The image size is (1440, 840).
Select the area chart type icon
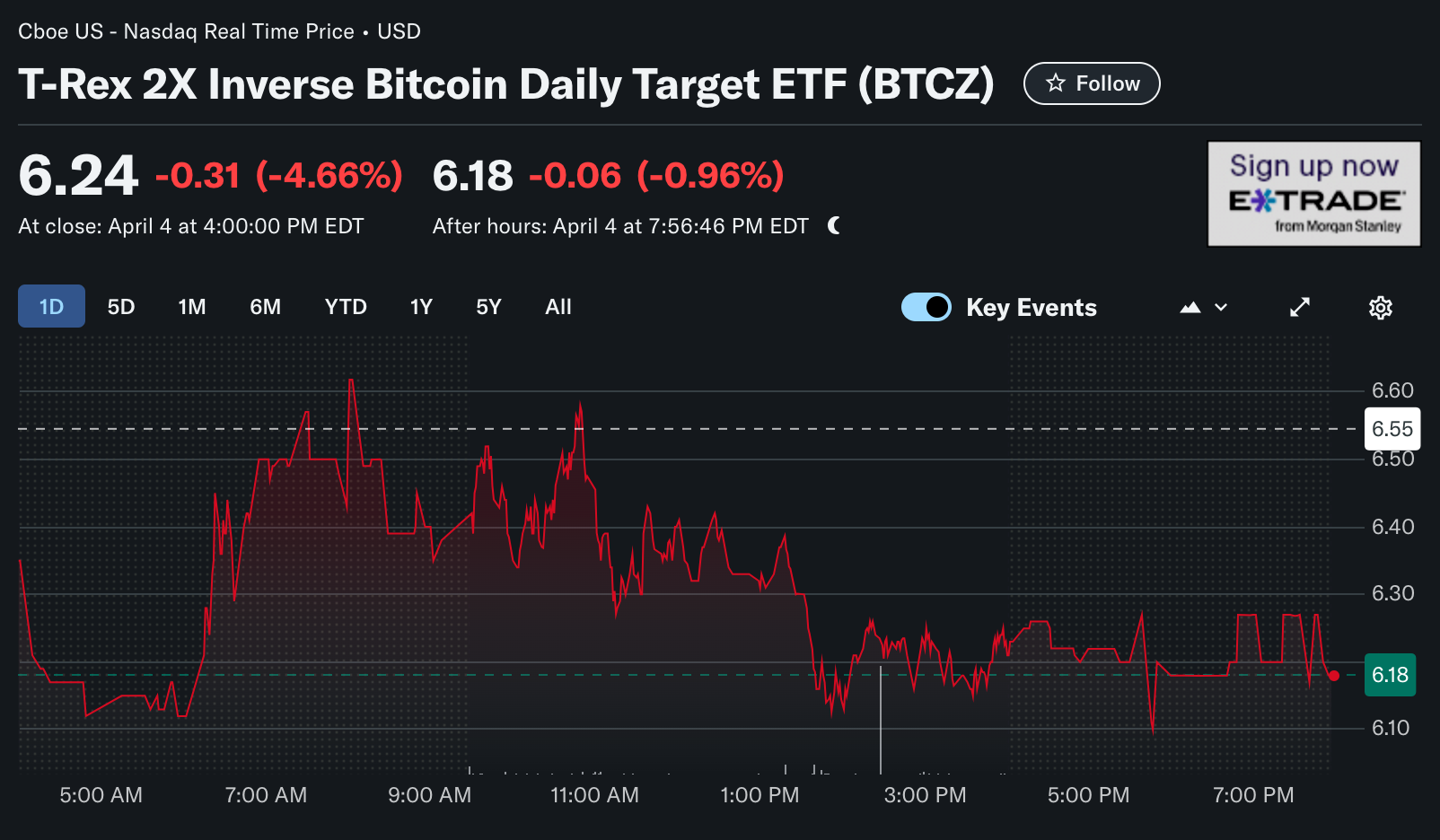(x=1190, y=307)
